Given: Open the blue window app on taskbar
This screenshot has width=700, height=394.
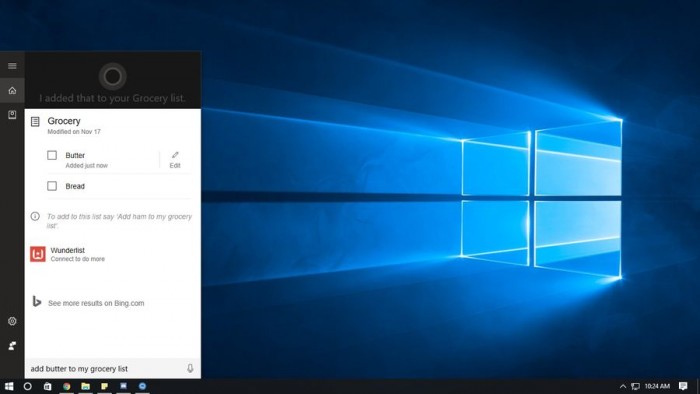Looking at the screenshot, I should pos(124,386).
